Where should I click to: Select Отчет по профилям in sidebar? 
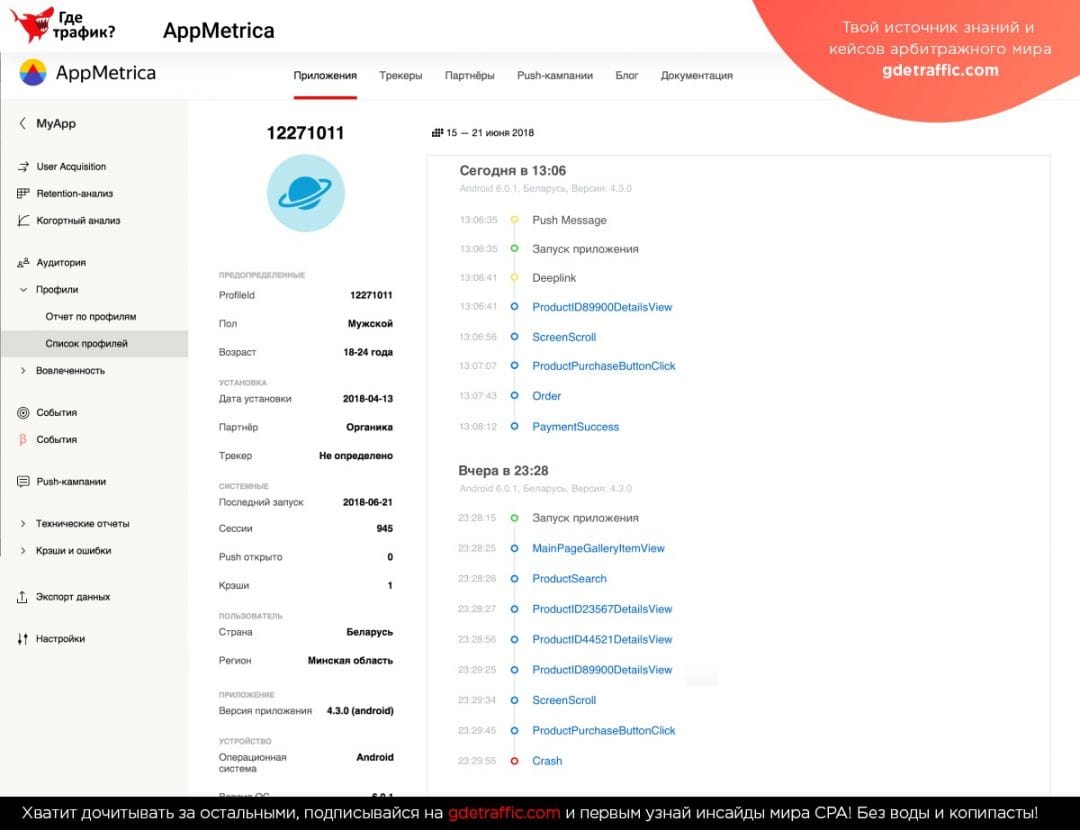pos(91,317)
